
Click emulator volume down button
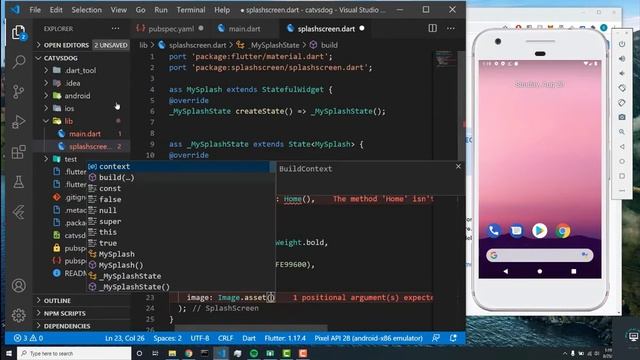622,73
